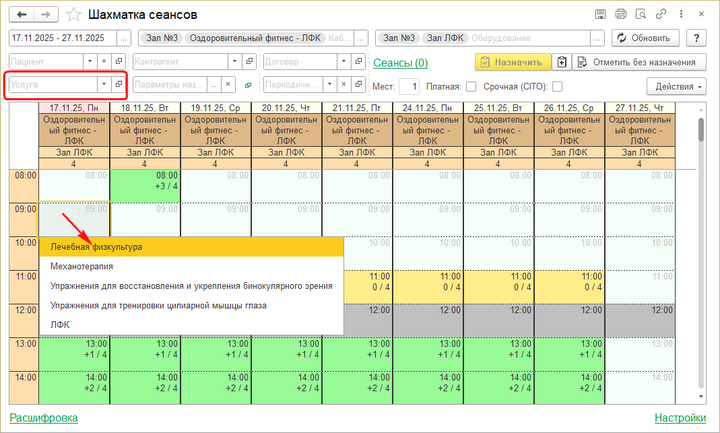Open the Пациент field's form icon
This screenshot has height=433, width=720.
click(118, 61)
